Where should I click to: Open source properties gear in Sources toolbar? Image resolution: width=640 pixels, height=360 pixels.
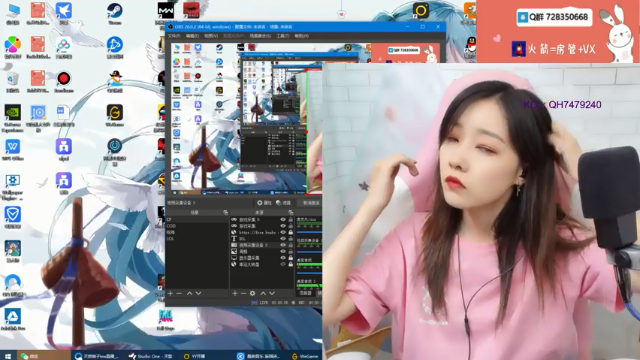[253, 293]
